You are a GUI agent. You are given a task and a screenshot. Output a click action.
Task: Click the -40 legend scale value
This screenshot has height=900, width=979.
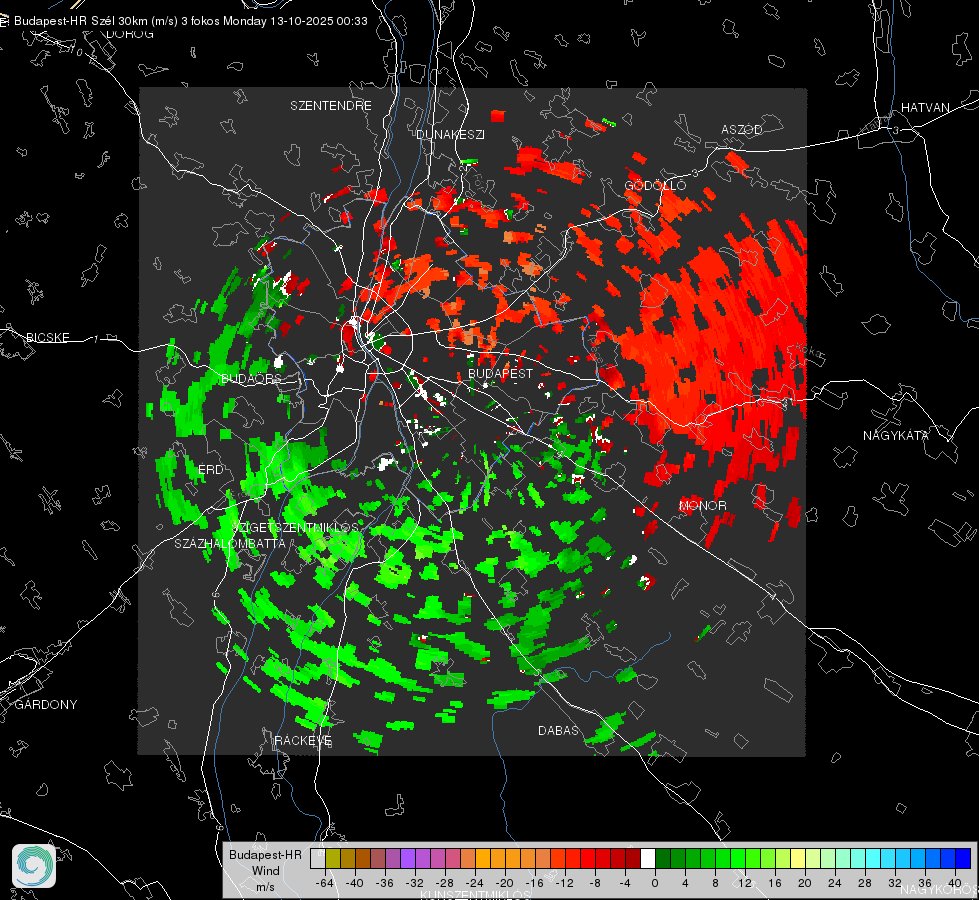pyautogui.click(x=355, y=883)
